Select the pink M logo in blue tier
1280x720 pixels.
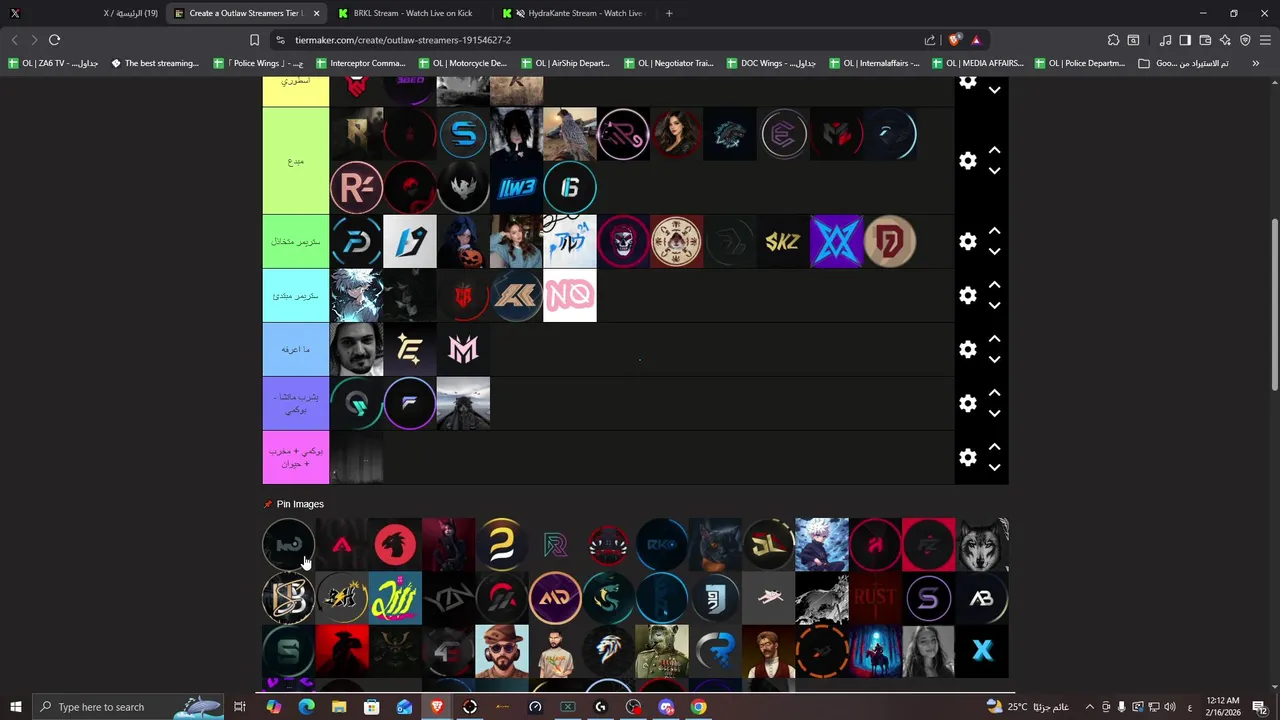click(463, 349)
